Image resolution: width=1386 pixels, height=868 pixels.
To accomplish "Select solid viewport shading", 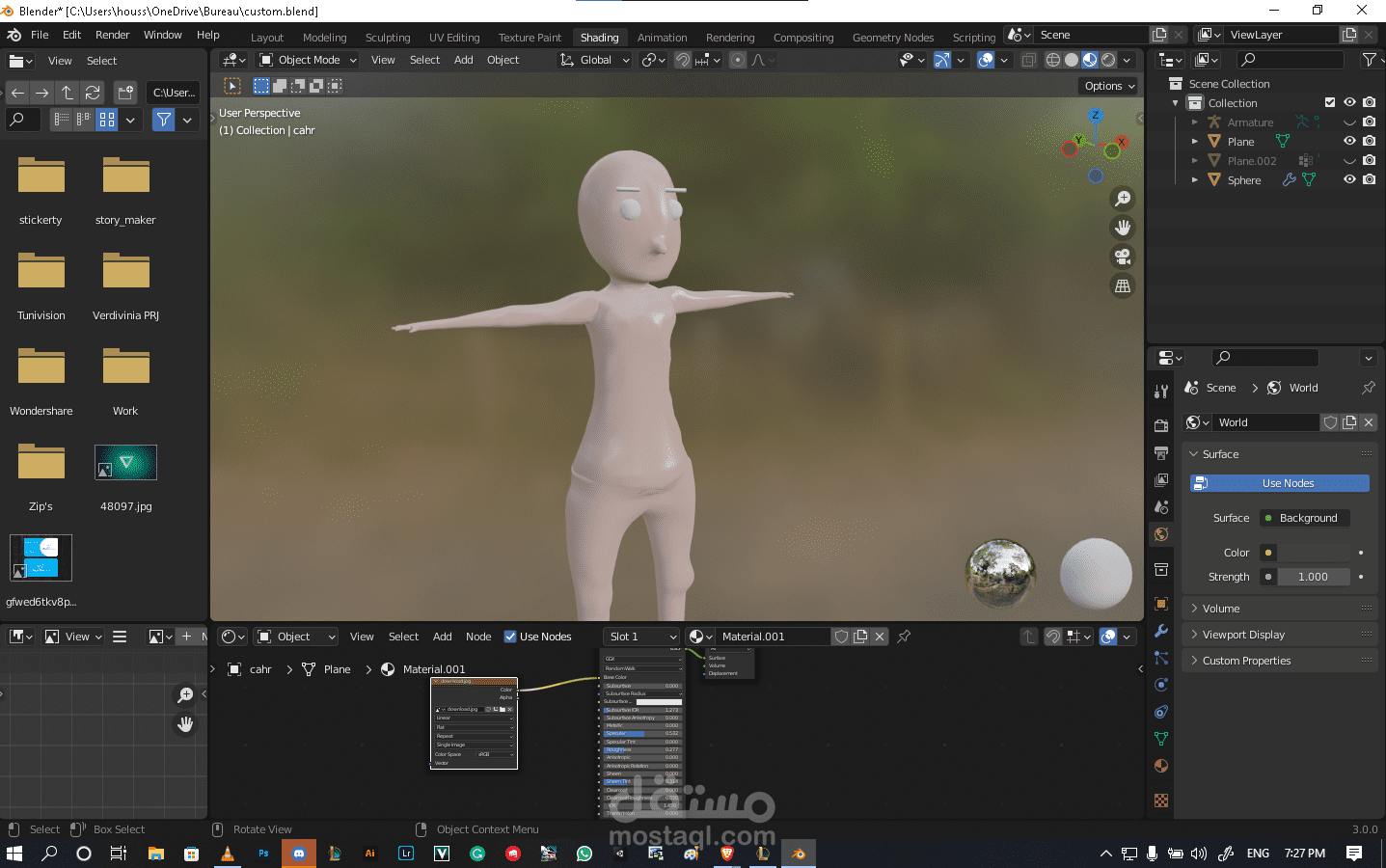I will 1072,60.
